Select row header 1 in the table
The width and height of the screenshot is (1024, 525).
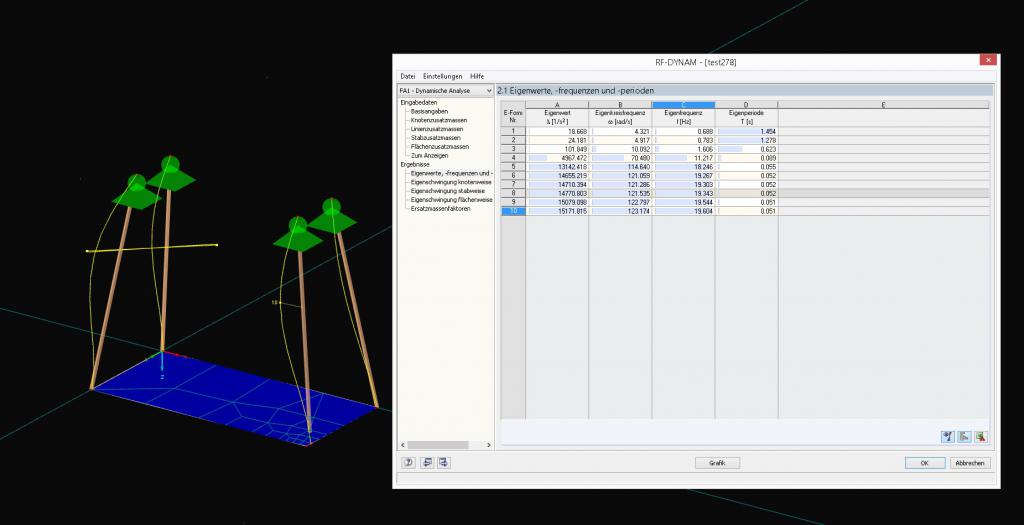(513, 131)
